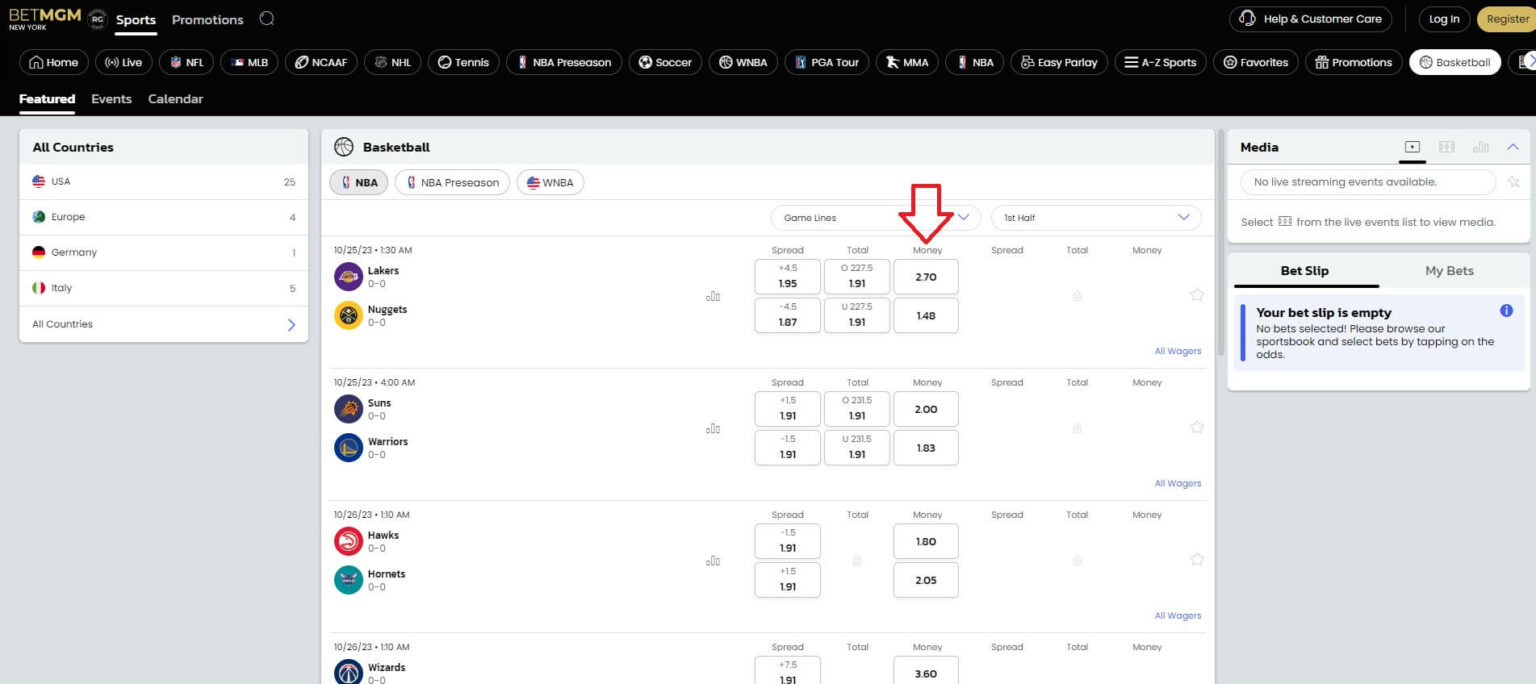
Task: Open the 1st Half dropdown
Action: tap(1096, 218)
